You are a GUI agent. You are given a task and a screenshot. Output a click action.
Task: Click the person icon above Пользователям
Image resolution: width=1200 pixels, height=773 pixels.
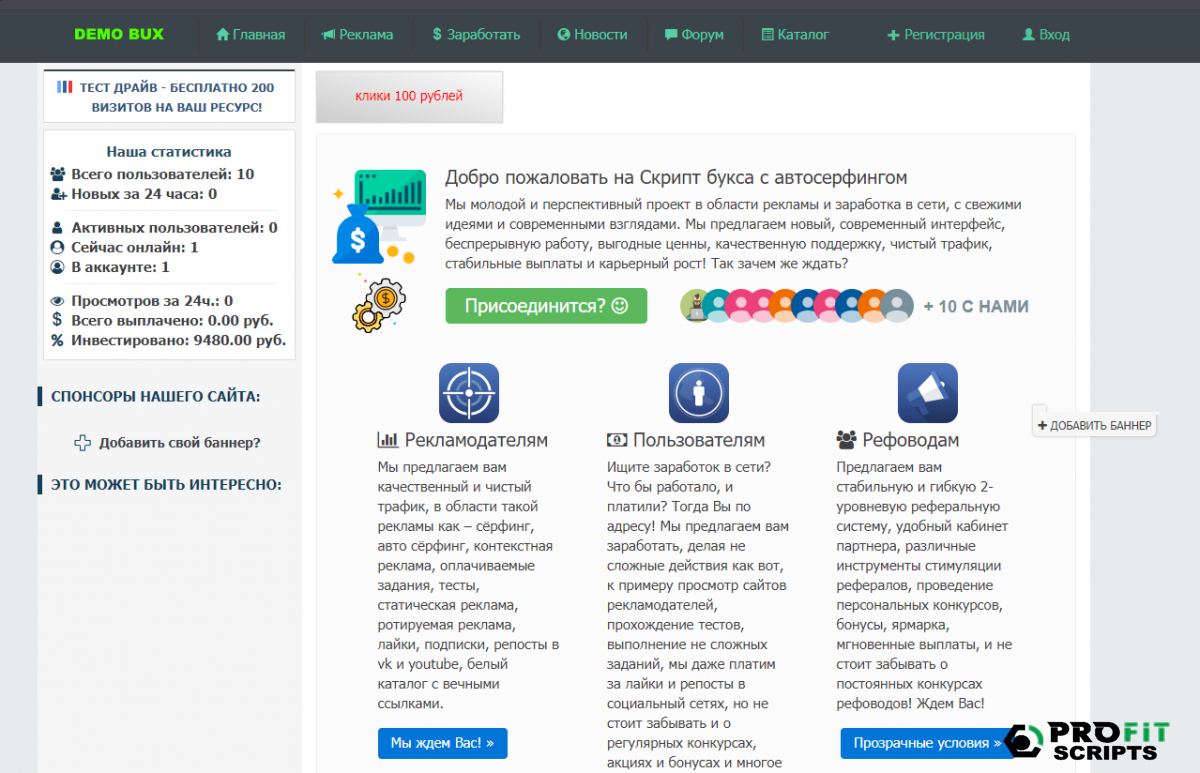tap(698, 392)
